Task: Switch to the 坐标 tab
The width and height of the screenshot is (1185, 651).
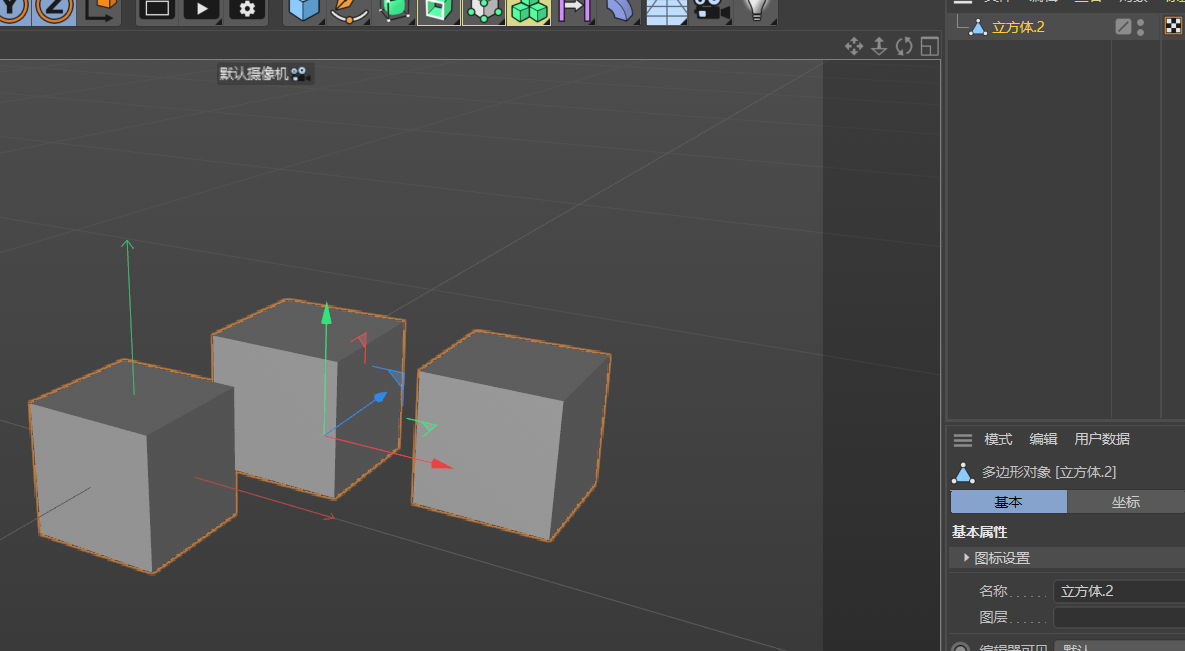Action: [1125, 502]
